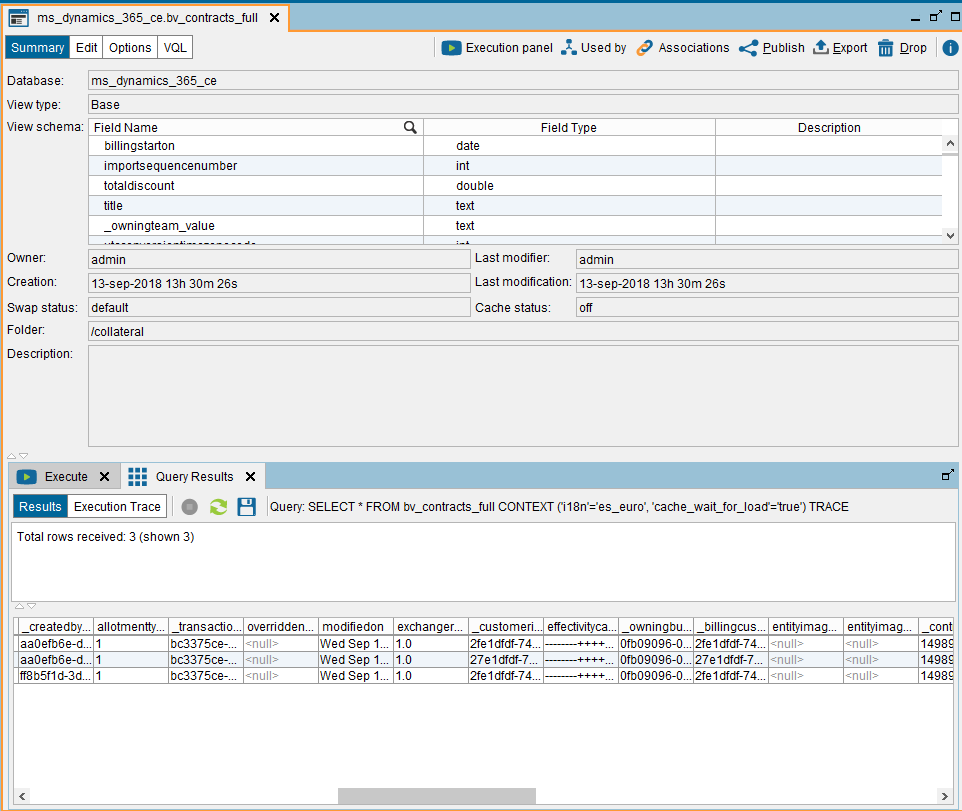The image size is (962, 811).
Task: Switch to the Summary tab
Action: 37,48
